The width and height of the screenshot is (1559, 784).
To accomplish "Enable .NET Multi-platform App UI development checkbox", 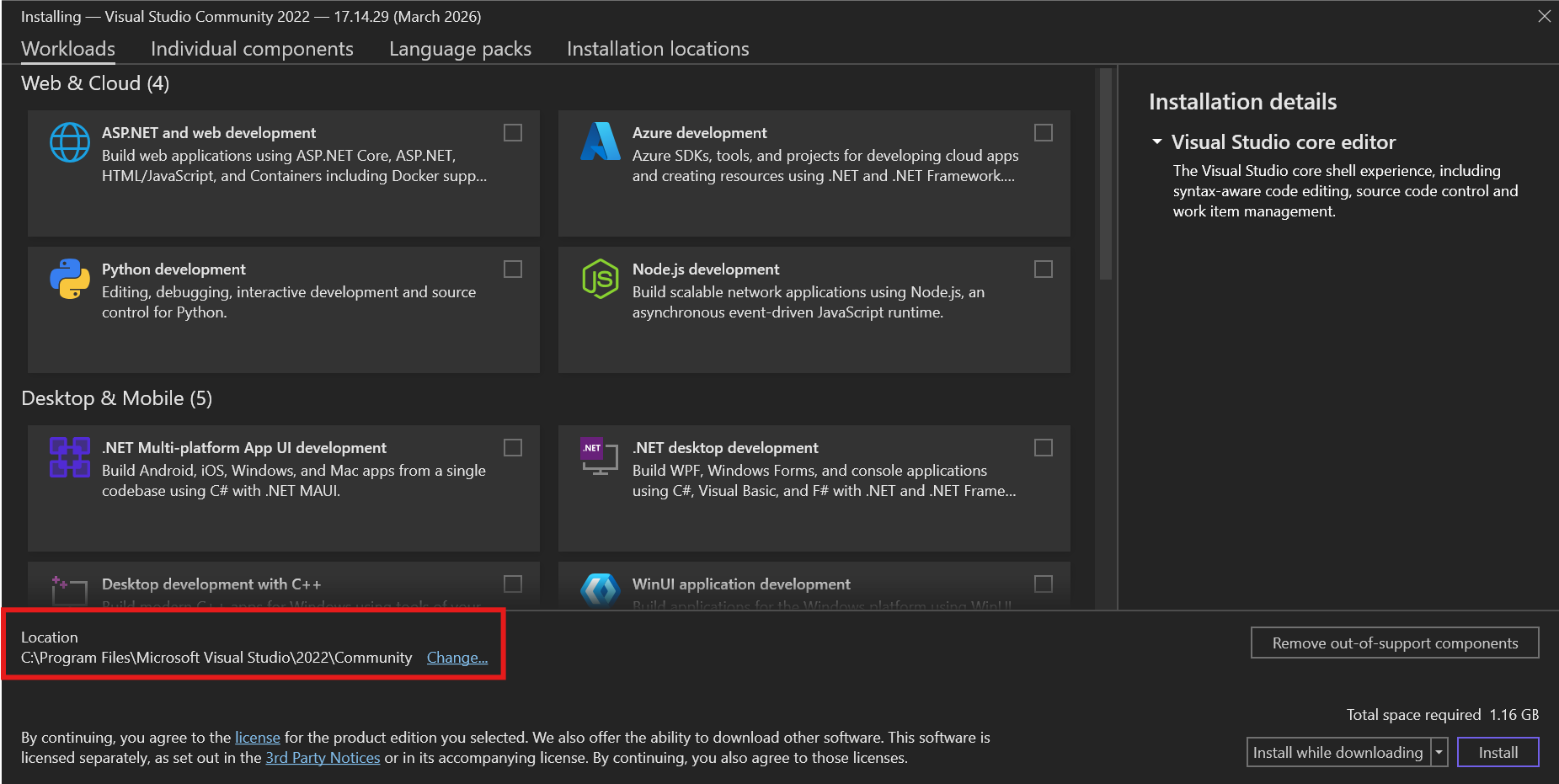I will point(513,448).
